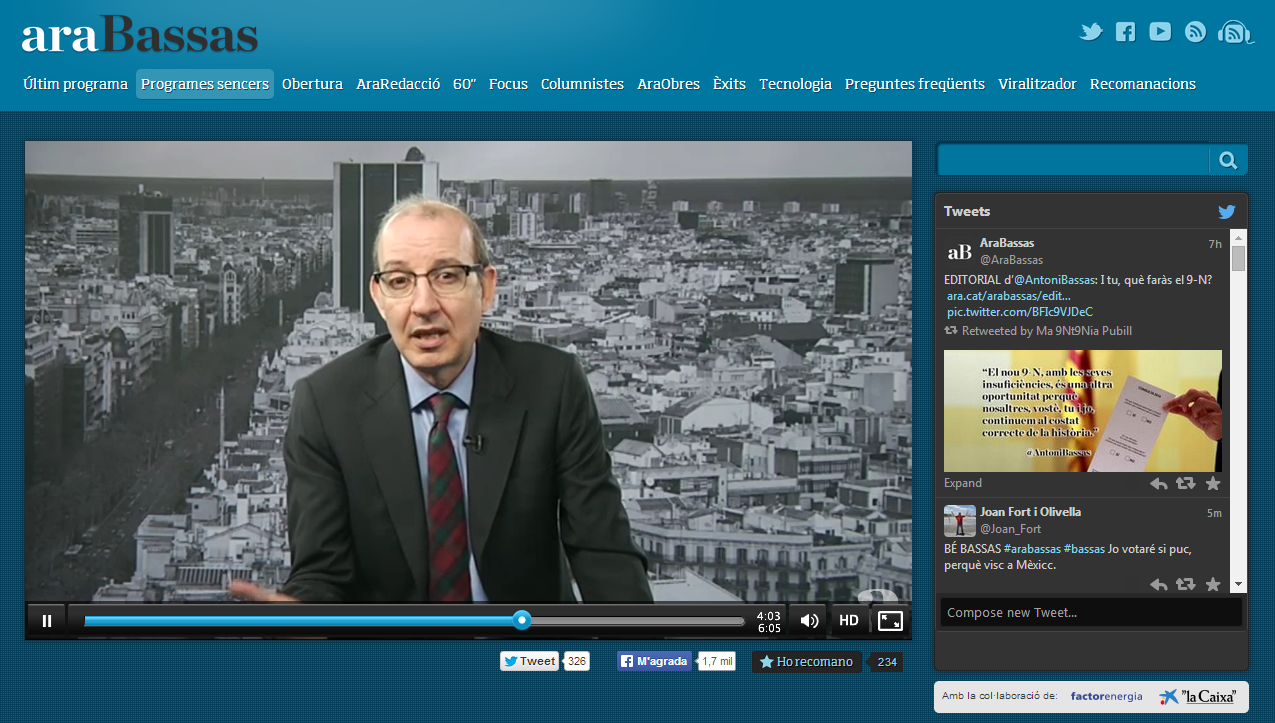The width and height of the screenshot is (1275, 723).
Task: Open the RSS feed icon
Action: [x=1195, y=32]
